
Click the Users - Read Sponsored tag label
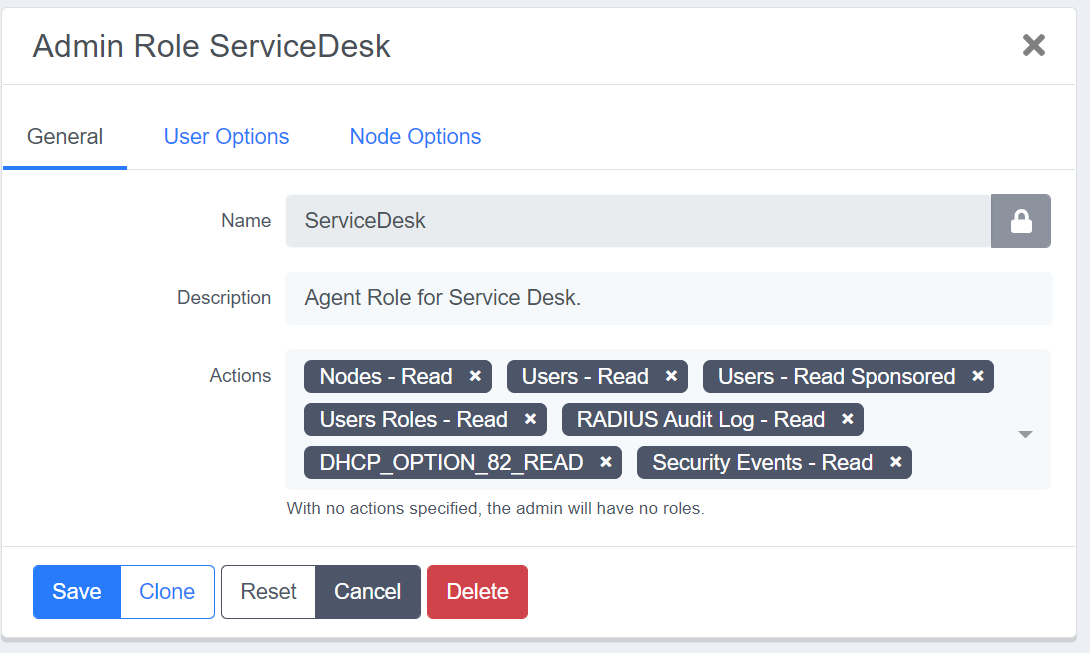pos(836,376)
